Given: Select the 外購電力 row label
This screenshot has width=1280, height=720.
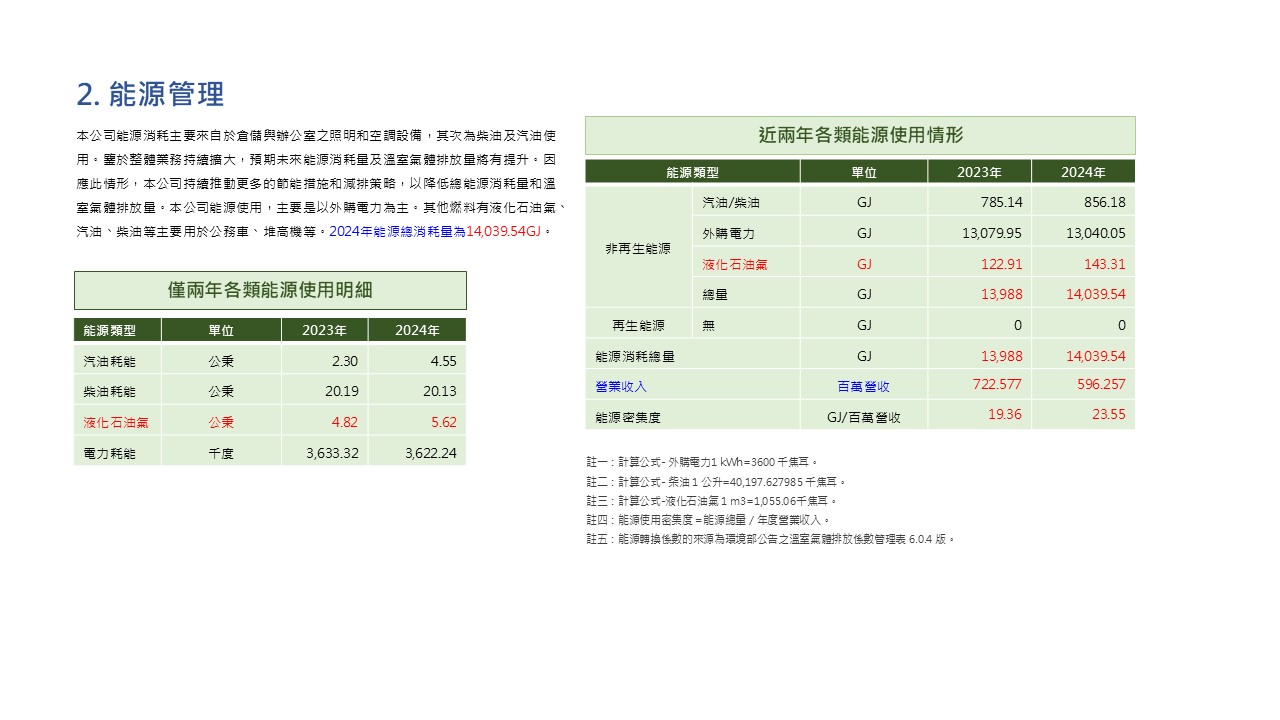Looking at the screenshot, I should coord(728,233).
